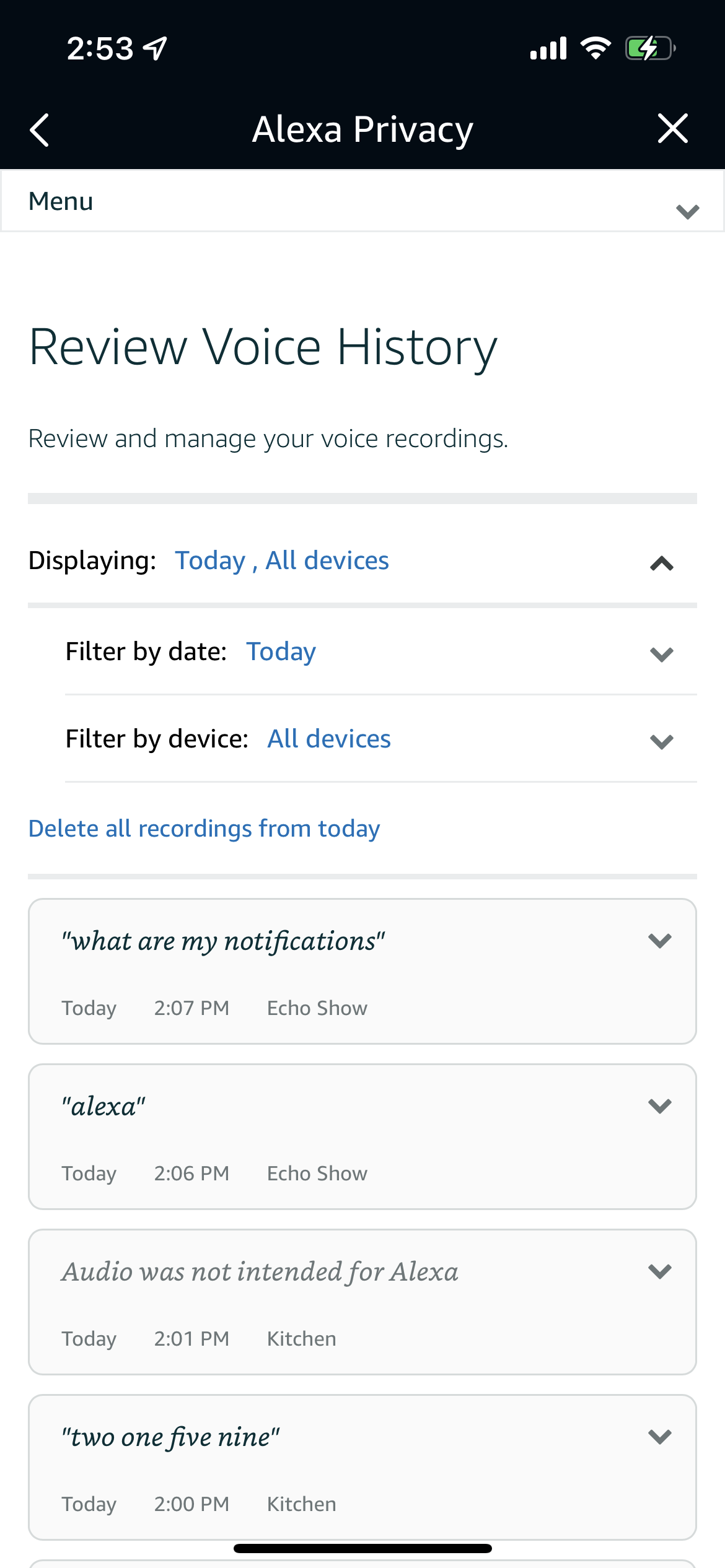The width and height of the screenshot is (725, 1568).
Task: Tap Delete all recordings from today
Action: pyautogui.click(x=204, y=829)
